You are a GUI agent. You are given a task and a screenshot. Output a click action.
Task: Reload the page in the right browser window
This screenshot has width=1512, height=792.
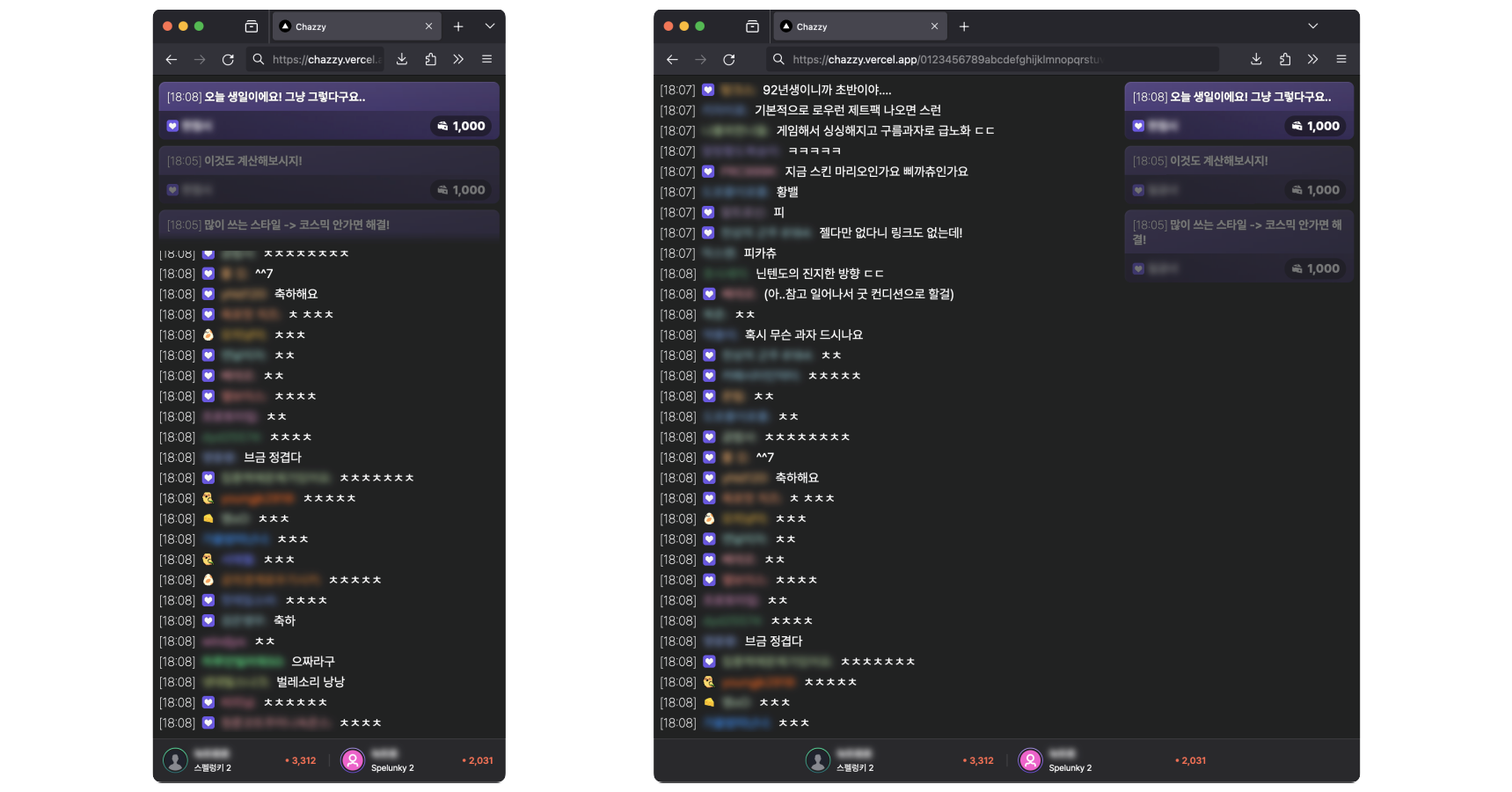(729, 60)
